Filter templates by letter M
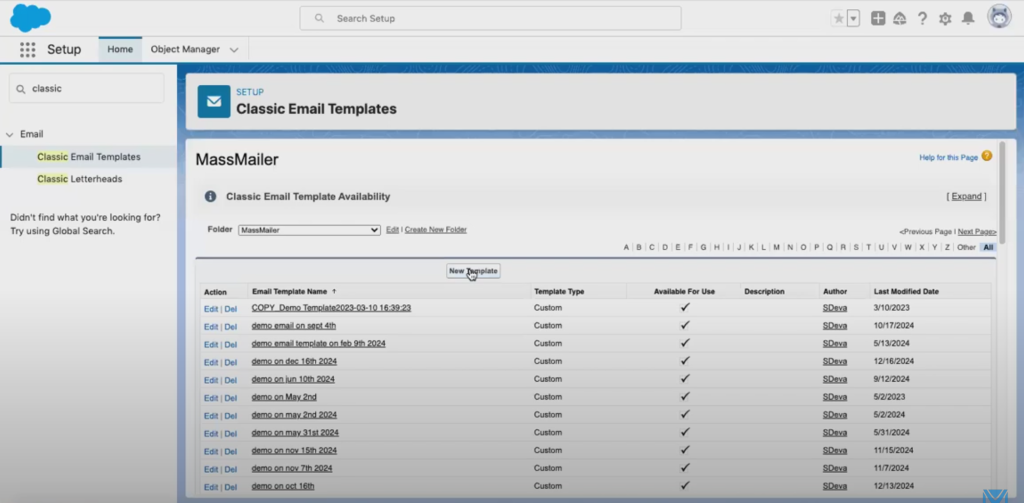1024x503 pixels. click(776, 248)
